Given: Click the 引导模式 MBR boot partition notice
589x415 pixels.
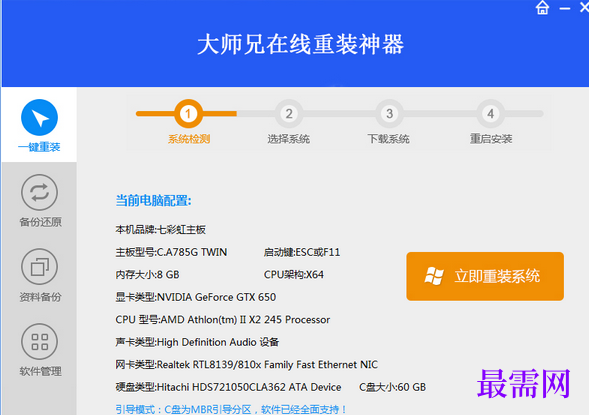Looking at the screenshot, I should pyautogui.click(x=231, y=409).
